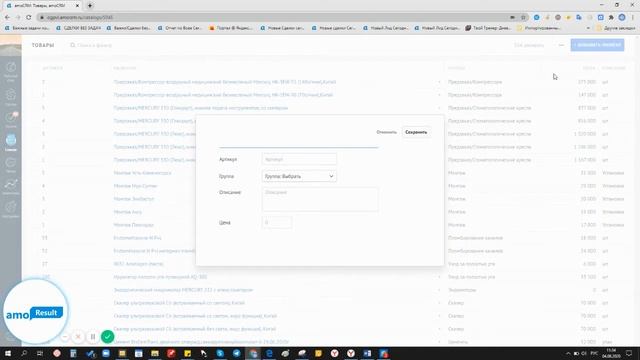The width and height of the screenshot is (640, 360).
Task: Click Сохранить button in the dialog
Action: point(416,132)
